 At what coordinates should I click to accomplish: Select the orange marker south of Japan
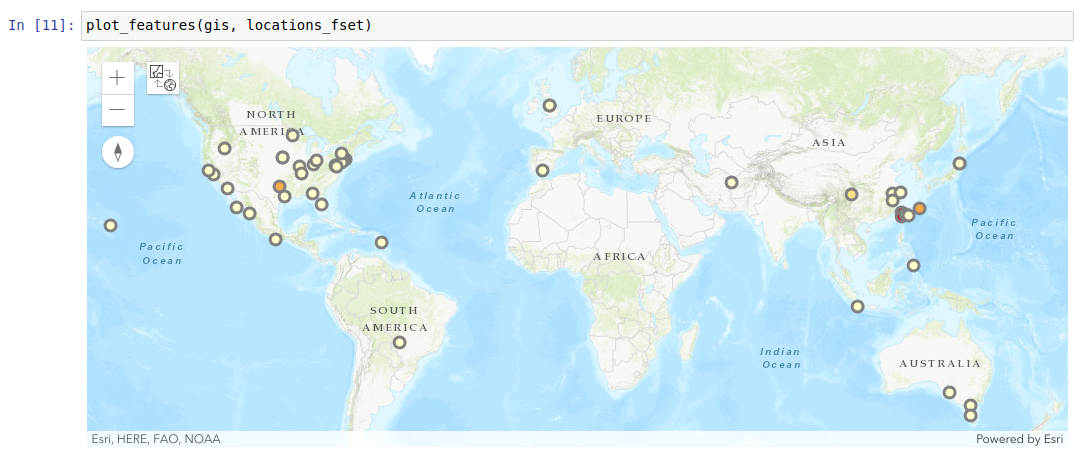[920, 208]
